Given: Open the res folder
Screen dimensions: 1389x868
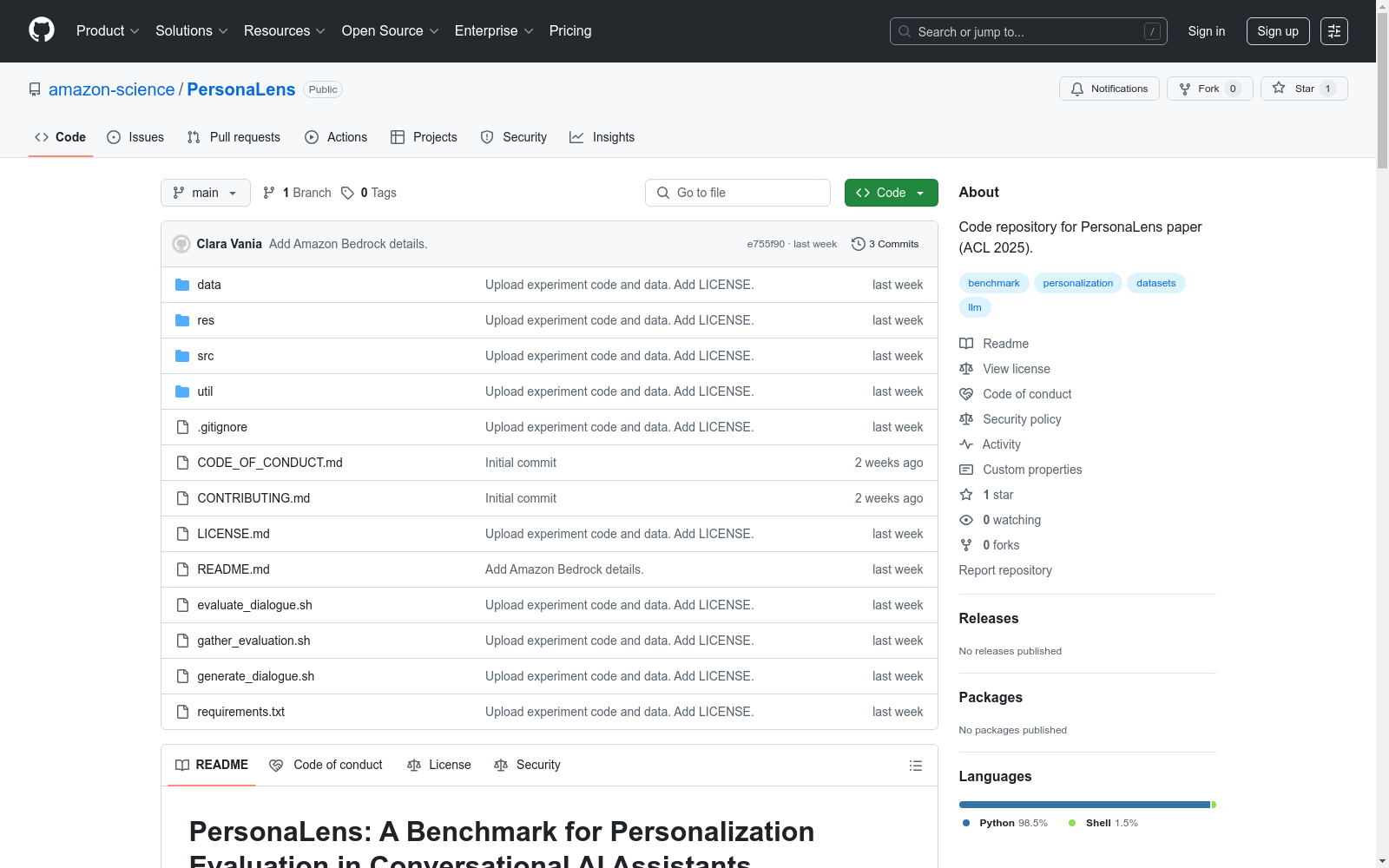Looking at the screenshot, I should [x=206, y=320].
